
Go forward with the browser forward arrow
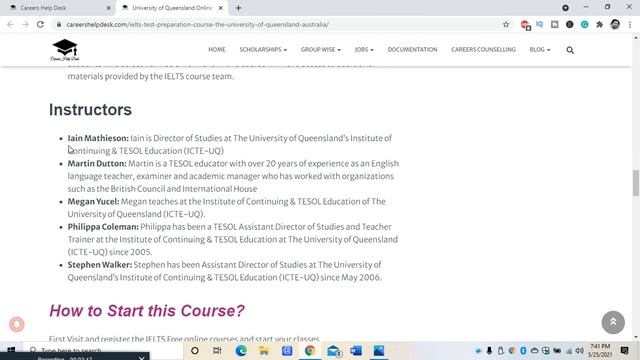point(25,24)
